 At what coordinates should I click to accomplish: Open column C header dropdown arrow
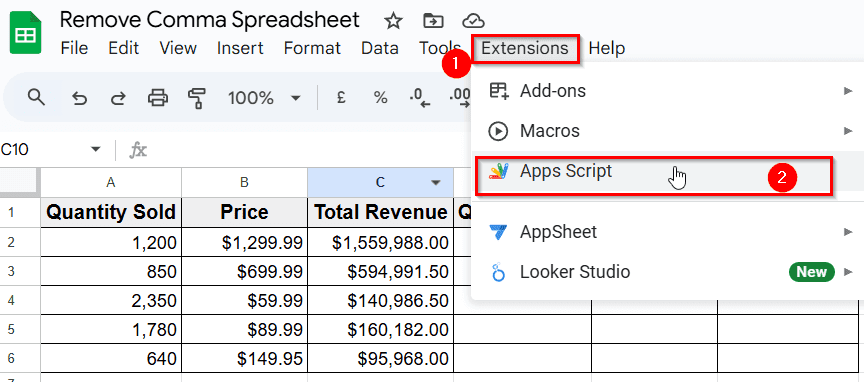[436, 182]
